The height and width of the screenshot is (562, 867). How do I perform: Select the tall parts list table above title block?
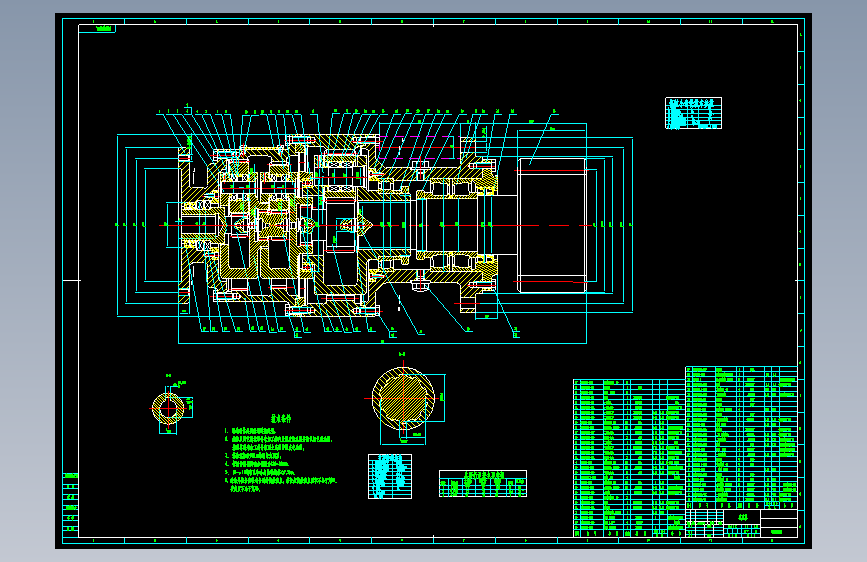pos(741,438)
